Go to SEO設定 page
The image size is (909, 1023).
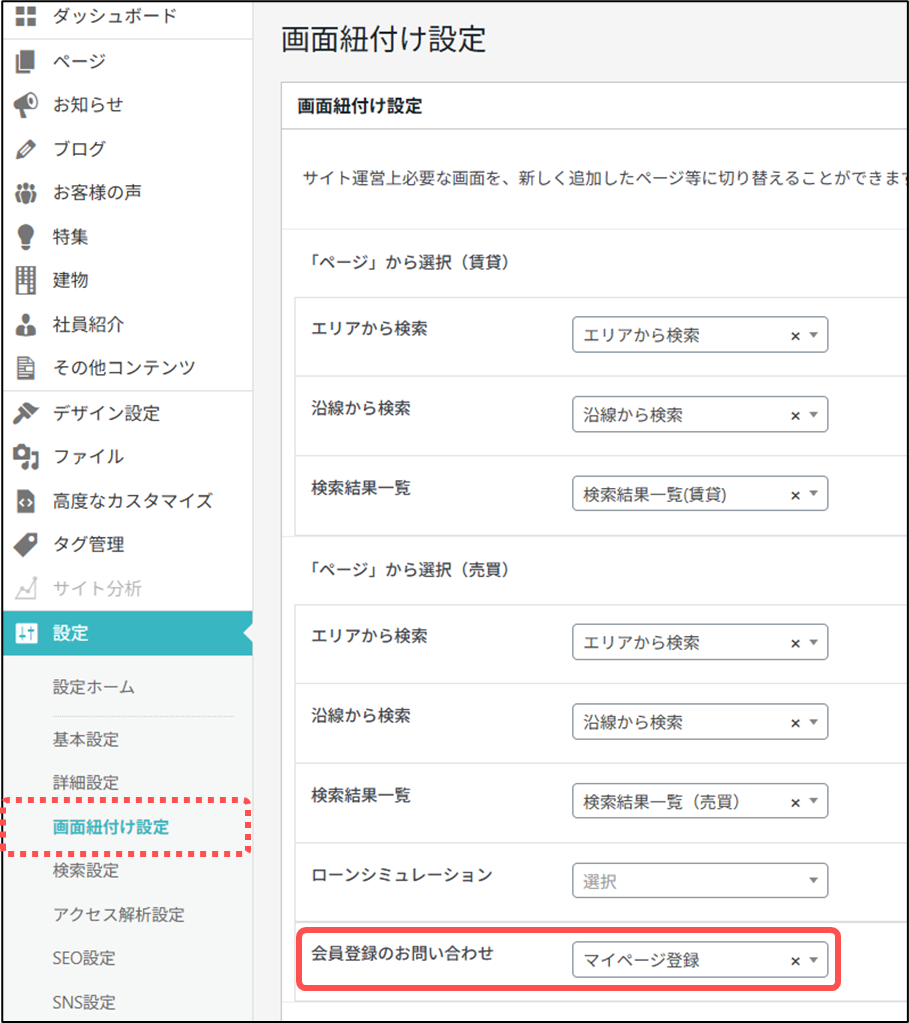[x=84, y=958]
